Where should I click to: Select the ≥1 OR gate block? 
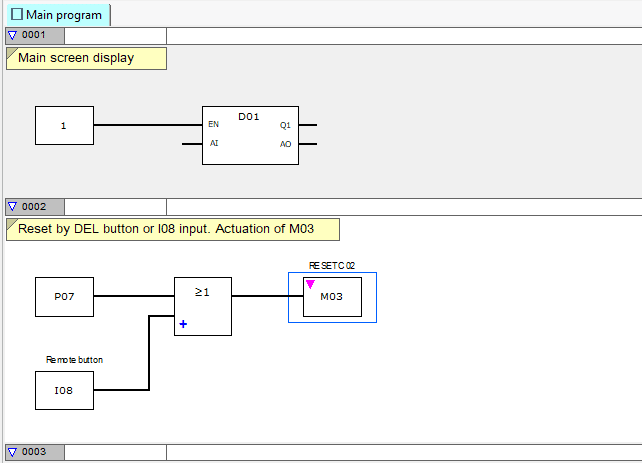coord(203,307)
